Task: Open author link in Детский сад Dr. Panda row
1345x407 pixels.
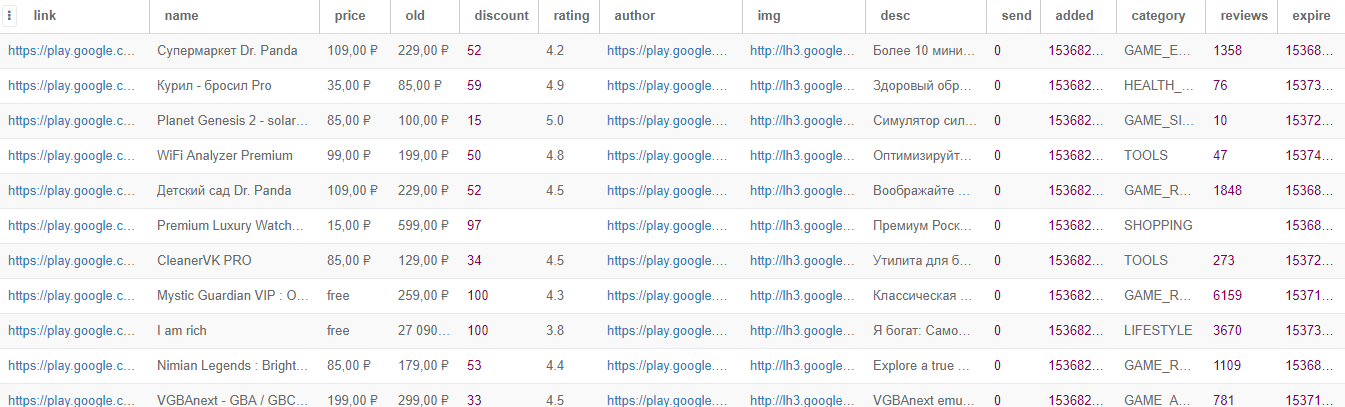Action: tap(667, 191)
